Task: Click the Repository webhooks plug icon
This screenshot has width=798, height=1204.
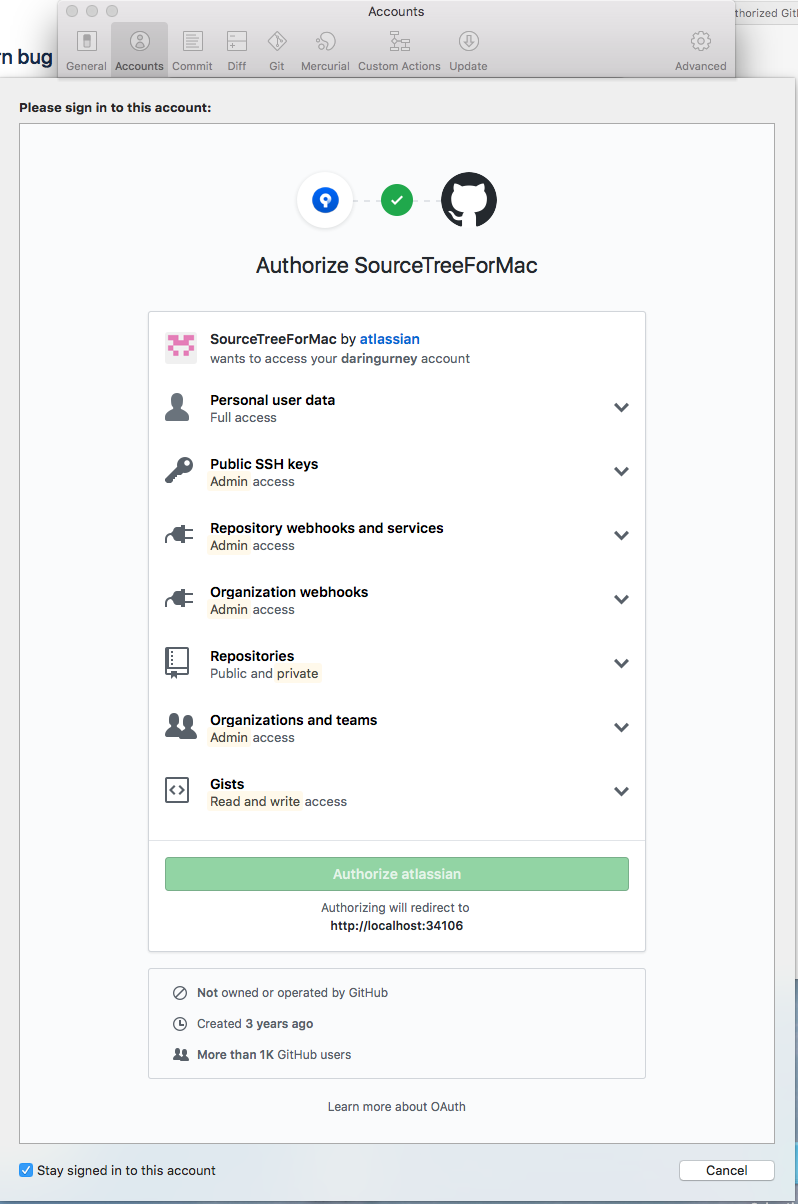Action: coord(179,535)
